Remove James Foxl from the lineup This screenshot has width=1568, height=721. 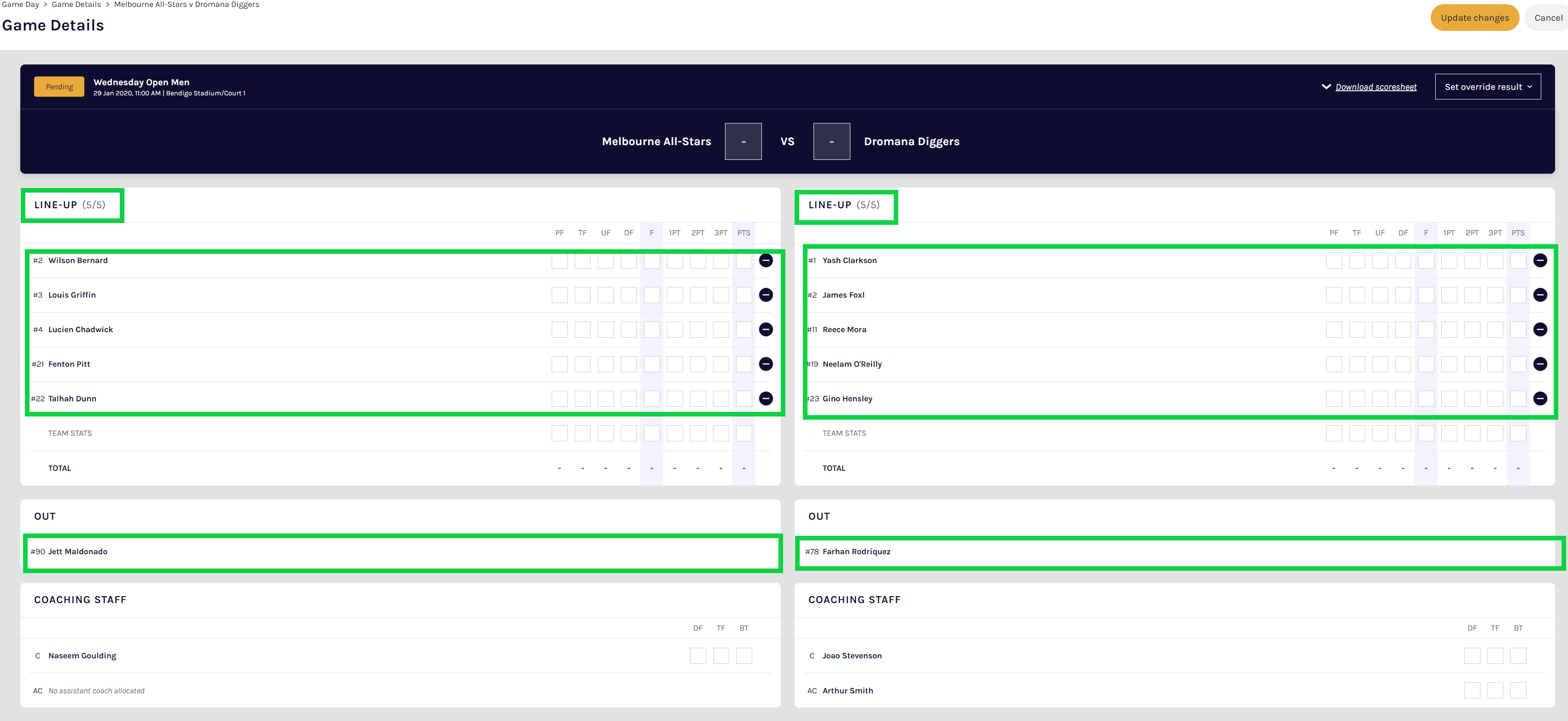click(1541, 294)
